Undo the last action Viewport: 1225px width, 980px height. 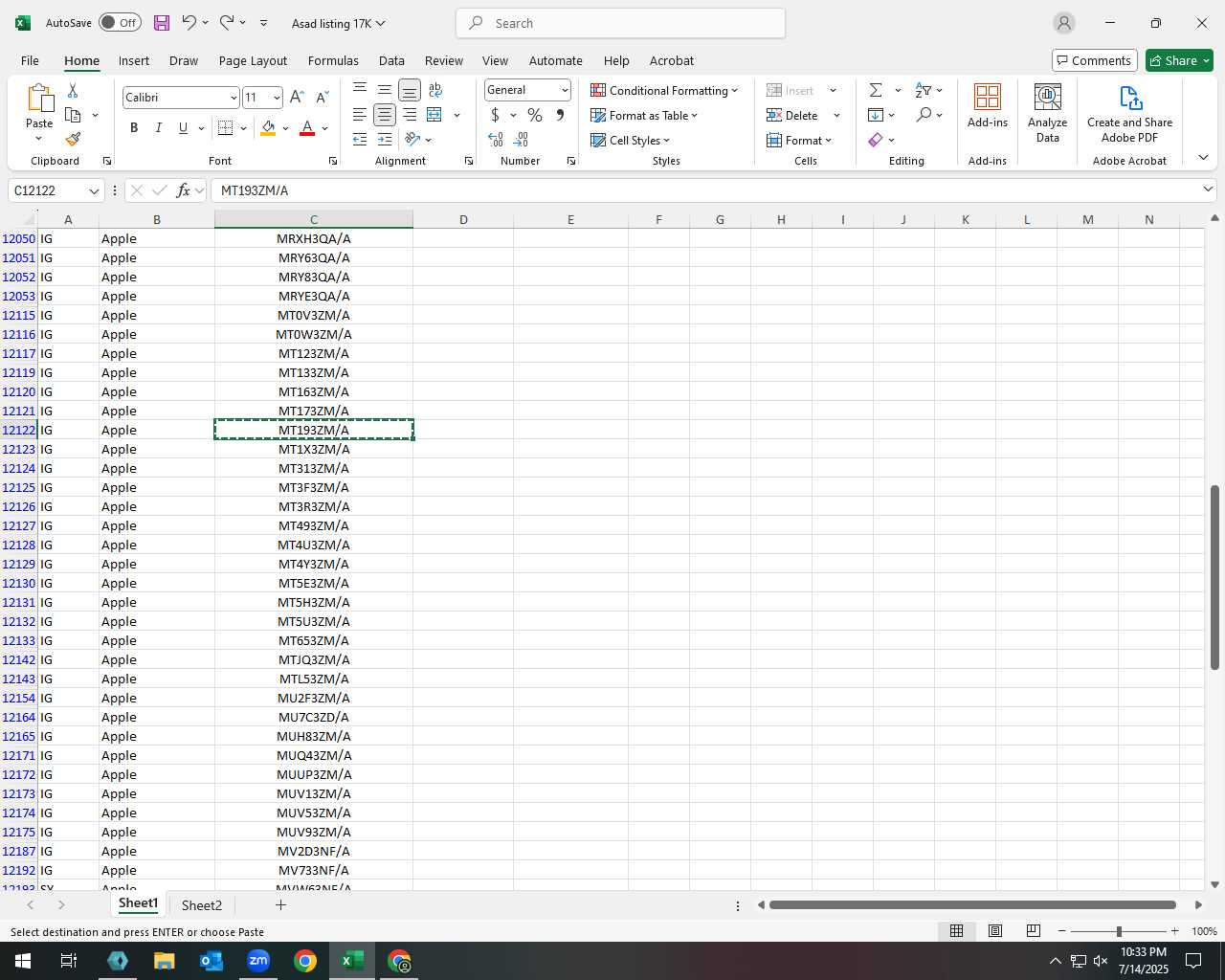[x=189, y=23]
